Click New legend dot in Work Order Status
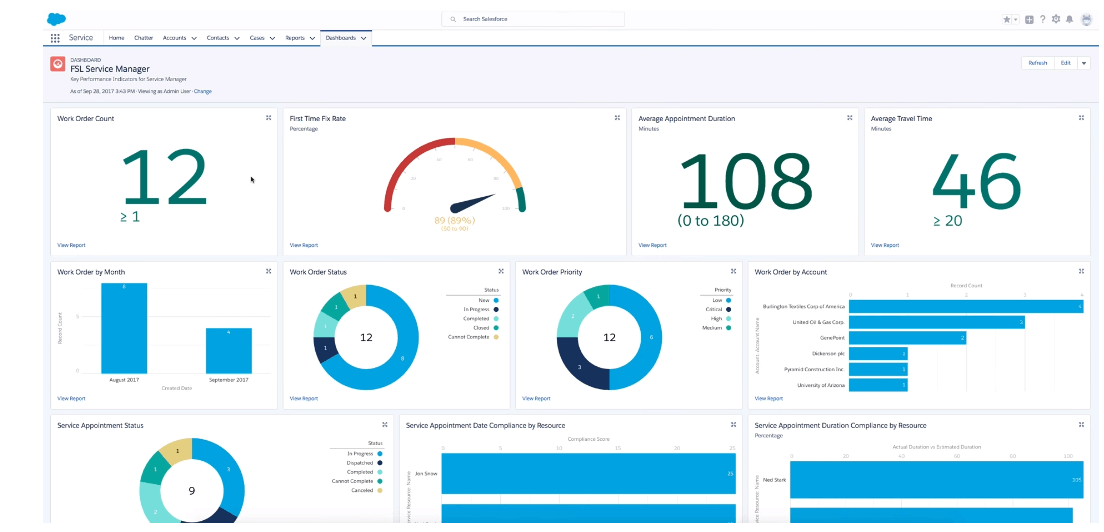This screenshot has width=1104, height=532. click(x=496, y=300)
